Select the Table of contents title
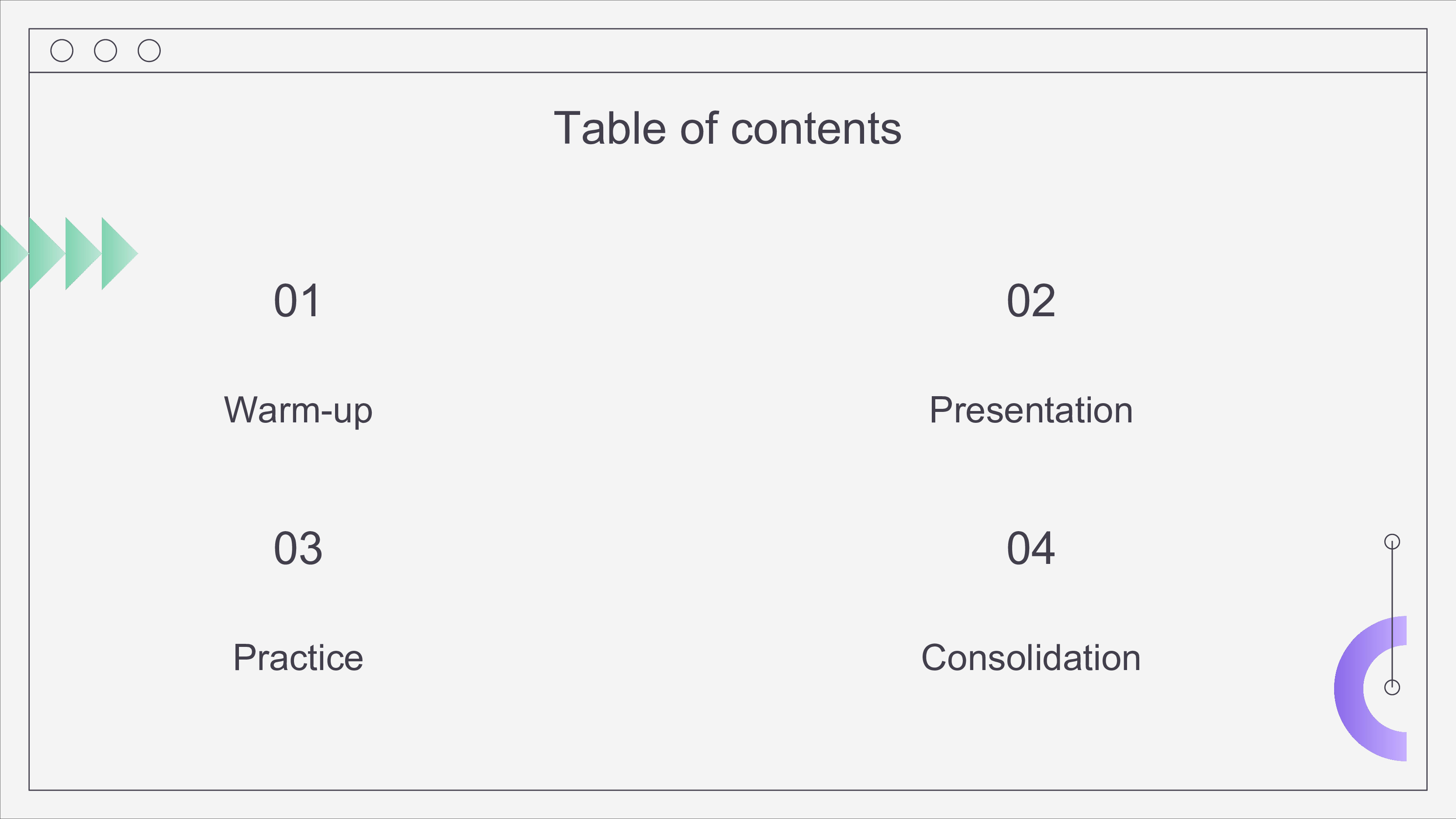This screenshot has height=819, width=1456. point(727,128)
